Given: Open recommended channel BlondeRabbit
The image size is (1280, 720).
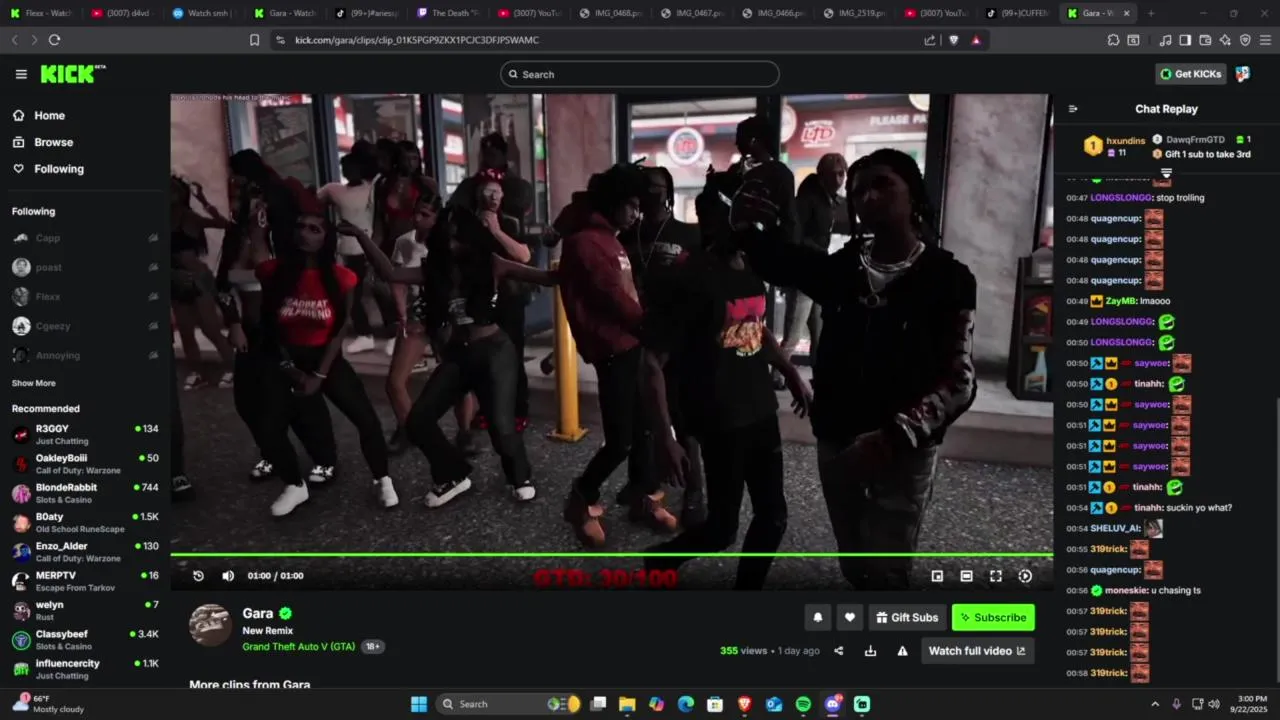Looking at the screenshot, I should point(85,493).
